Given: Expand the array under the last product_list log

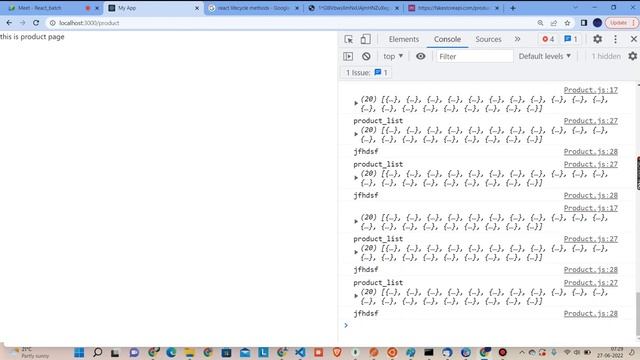Looking at the screenshot, I should 356,296.
